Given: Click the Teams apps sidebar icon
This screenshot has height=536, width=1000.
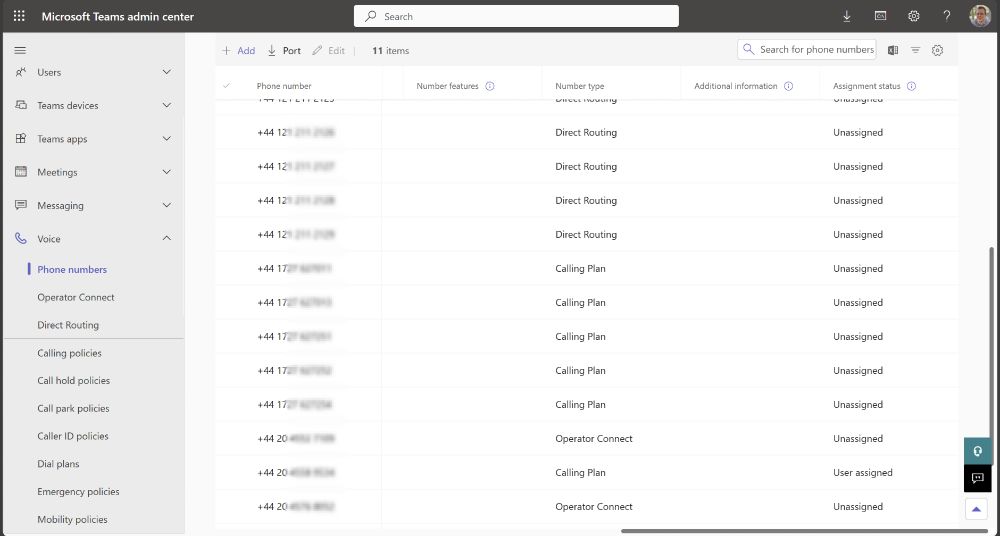Looking at the screenshot, I should pyautogui.click(x=20, y=138).
